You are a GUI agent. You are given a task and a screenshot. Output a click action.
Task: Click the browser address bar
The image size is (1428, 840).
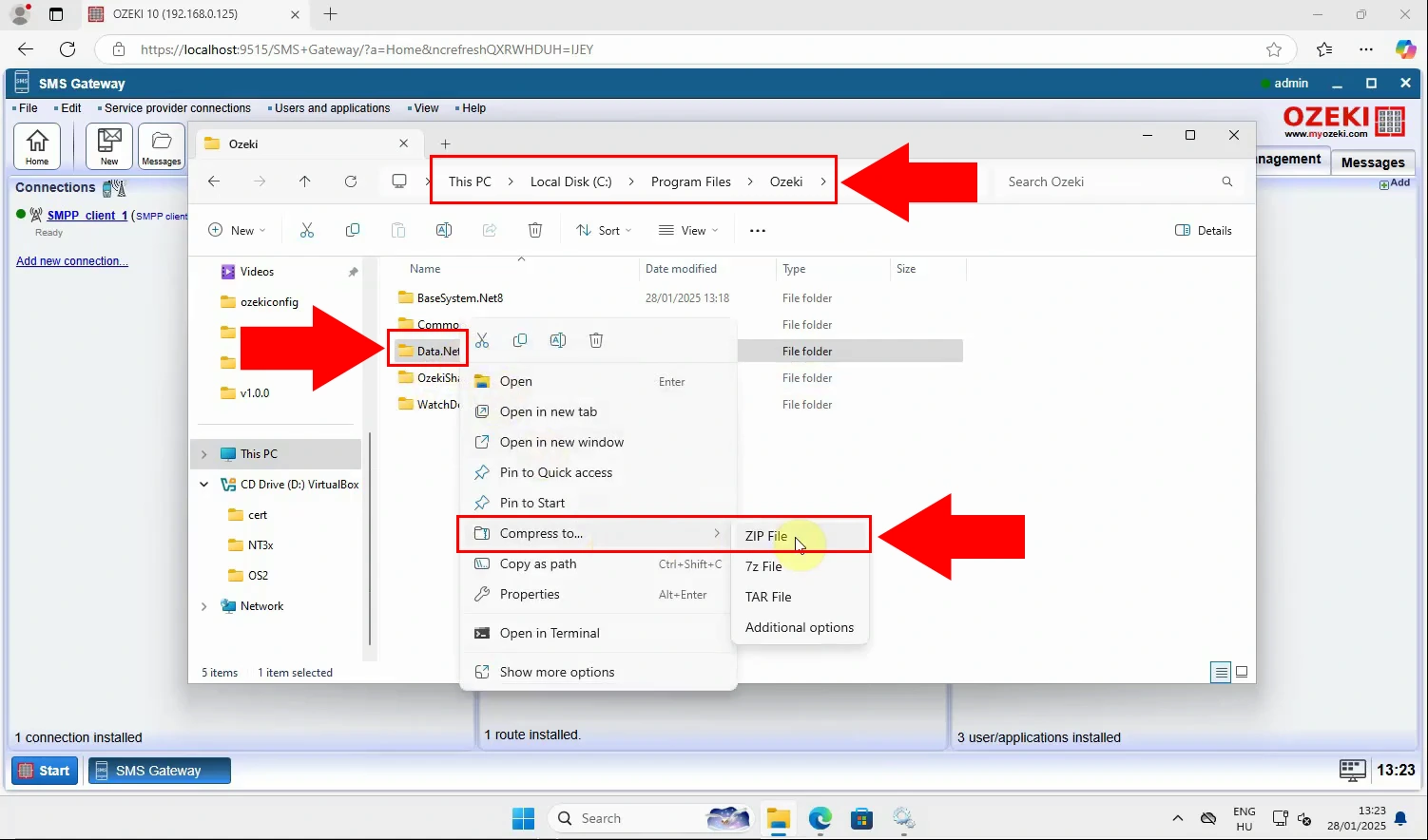pyautogui.click(x=697, y=49)
